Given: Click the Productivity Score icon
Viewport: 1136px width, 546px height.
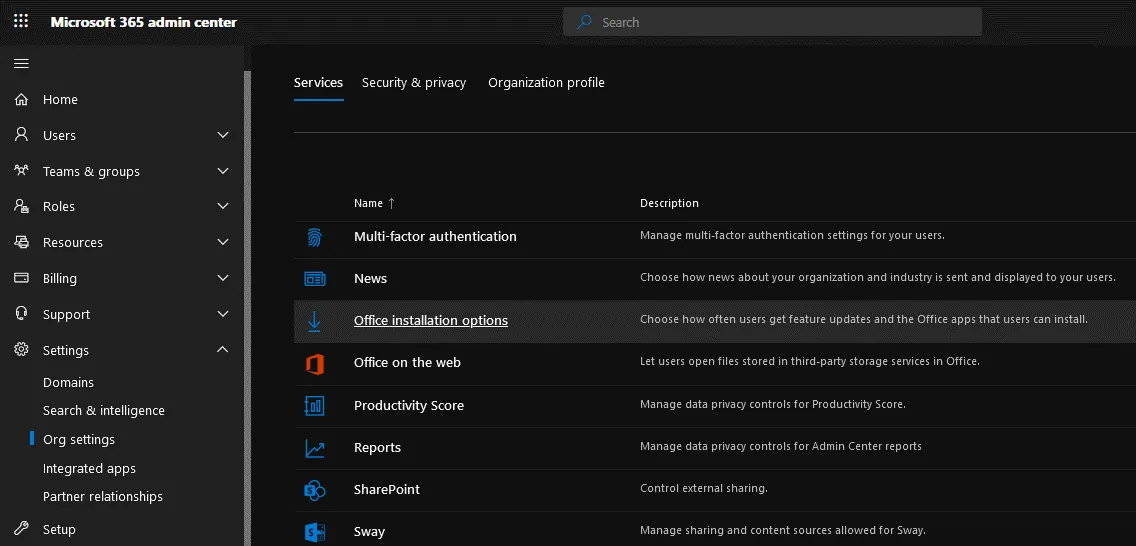Looking at the screenshot, I should click(314, 406).
